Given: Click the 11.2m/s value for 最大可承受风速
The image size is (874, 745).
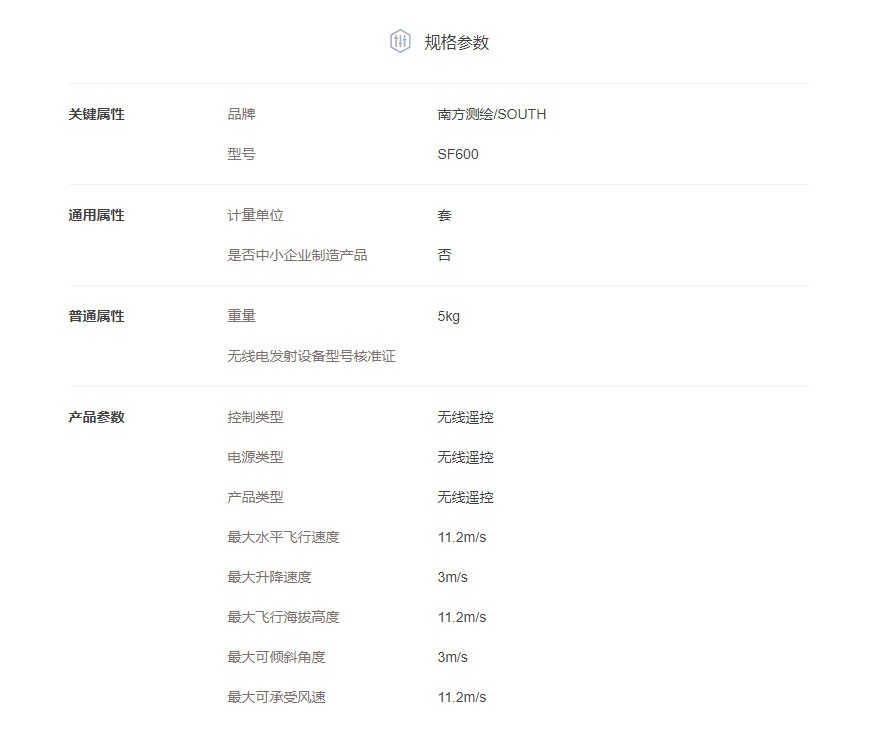Looking at the screenshot, I should pos(461,697).
